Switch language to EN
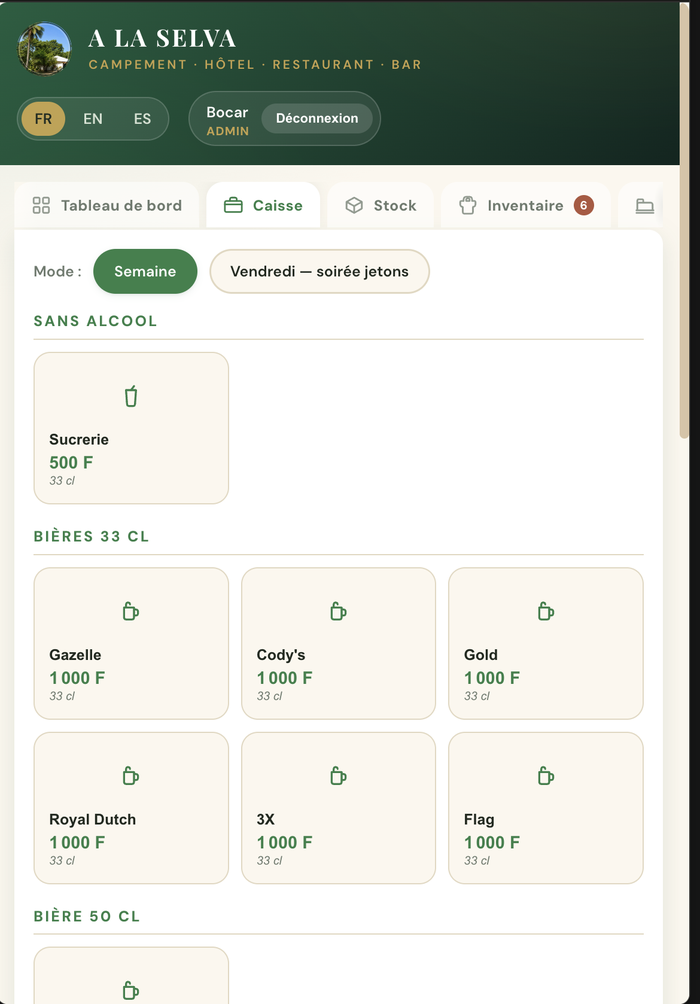Viewport: 700px width, 1004px height. (93, 118)
